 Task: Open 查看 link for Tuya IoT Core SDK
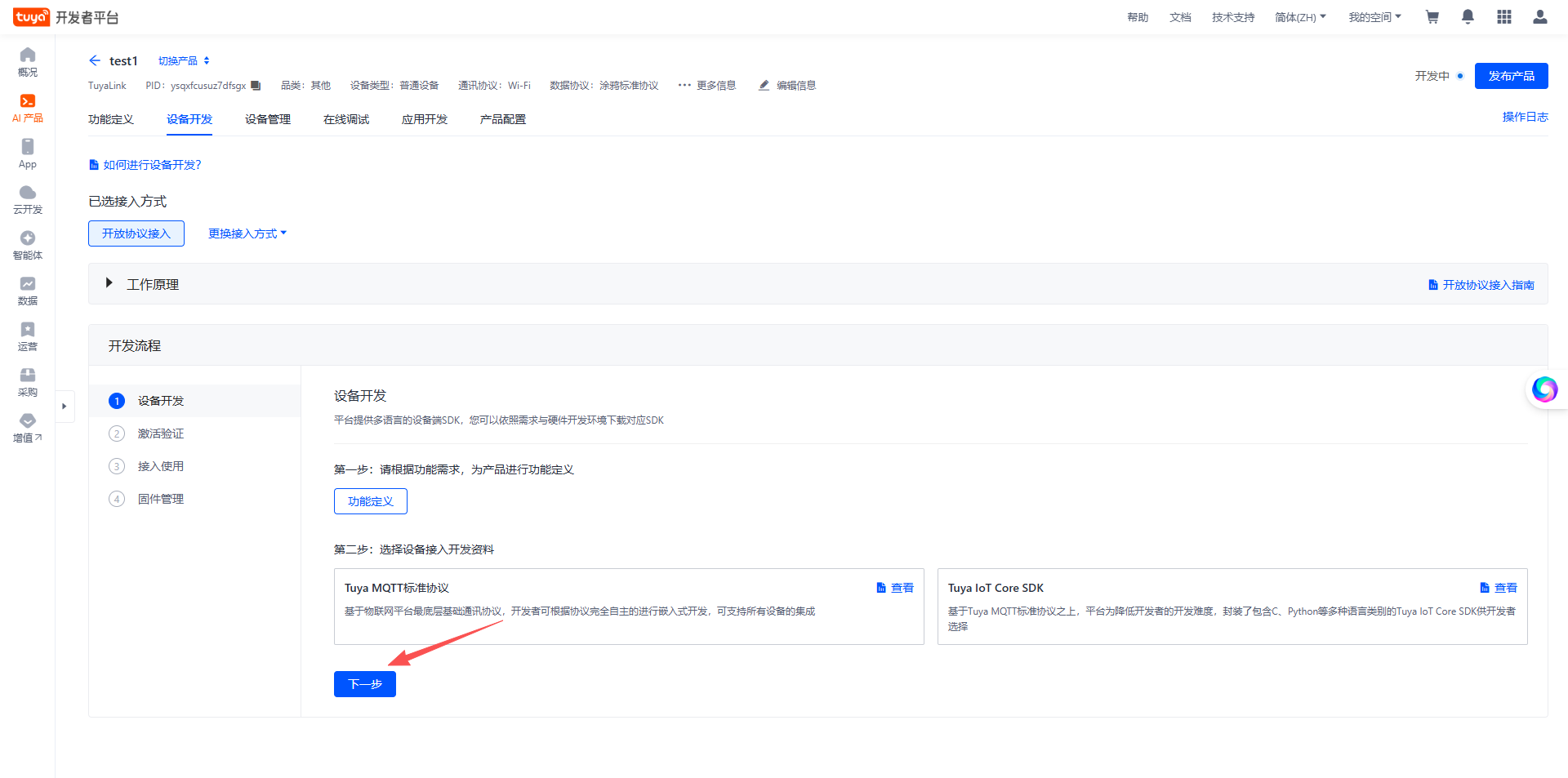[1499, 588]
